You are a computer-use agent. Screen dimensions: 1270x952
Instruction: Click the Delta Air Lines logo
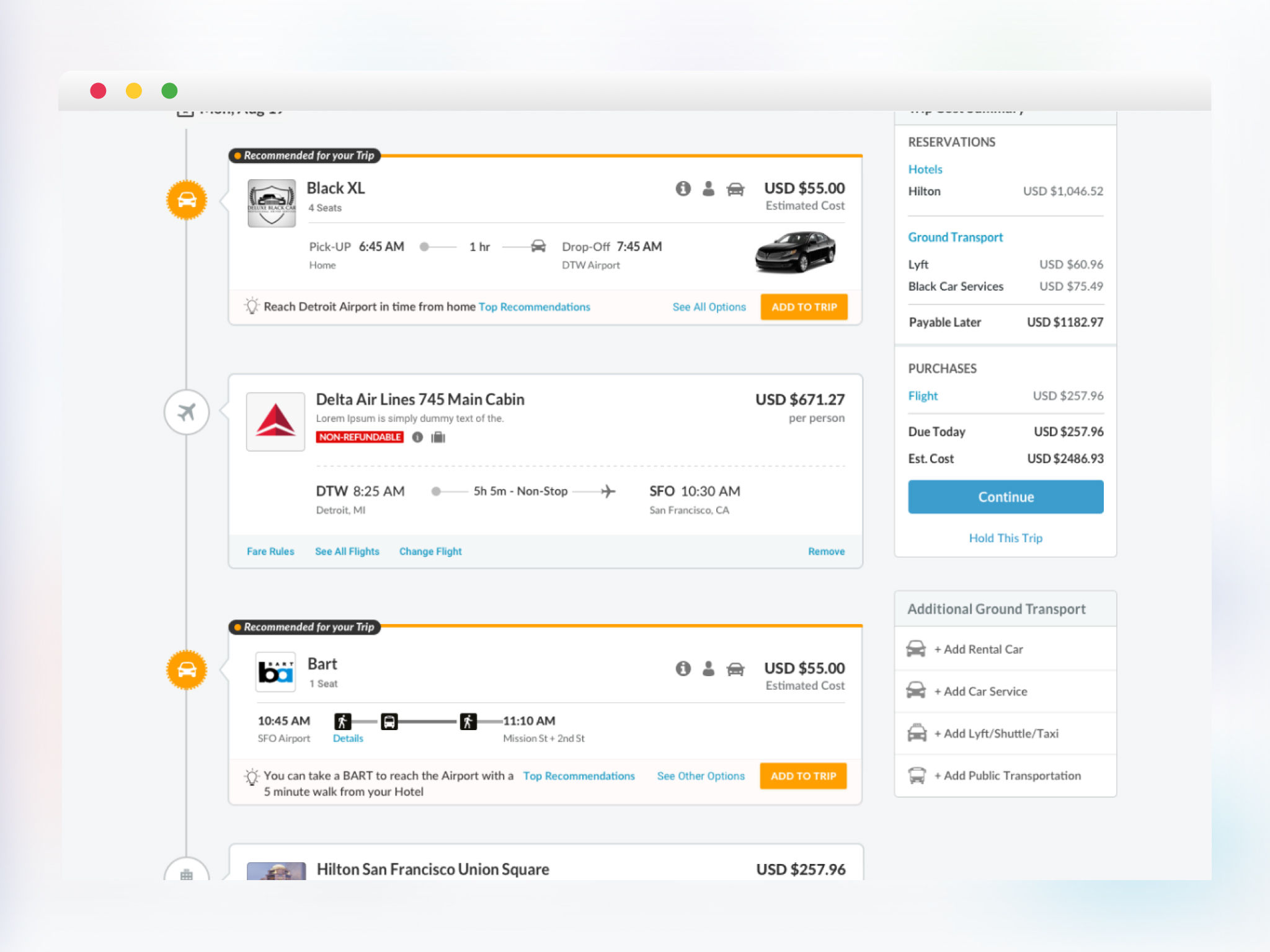click(x=275, y=421)
